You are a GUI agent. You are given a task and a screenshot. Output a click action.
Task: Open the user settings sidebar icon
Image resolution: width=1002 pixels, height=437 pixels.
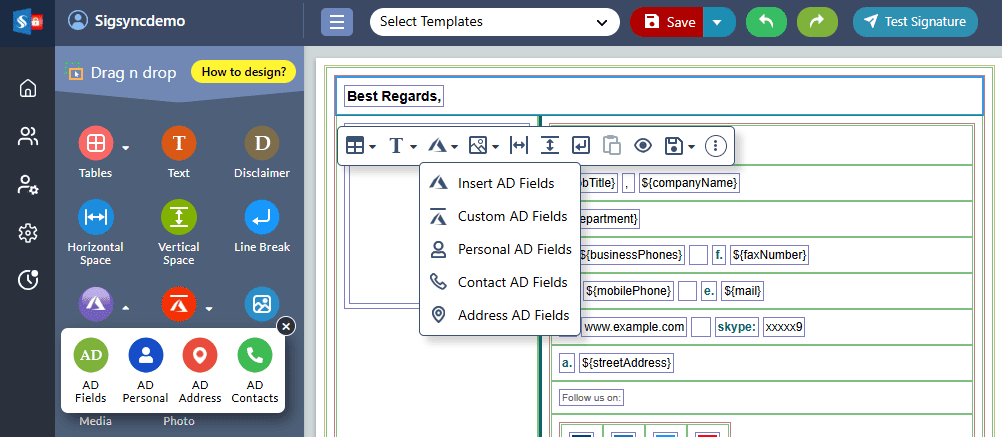[x=27, y=185]
